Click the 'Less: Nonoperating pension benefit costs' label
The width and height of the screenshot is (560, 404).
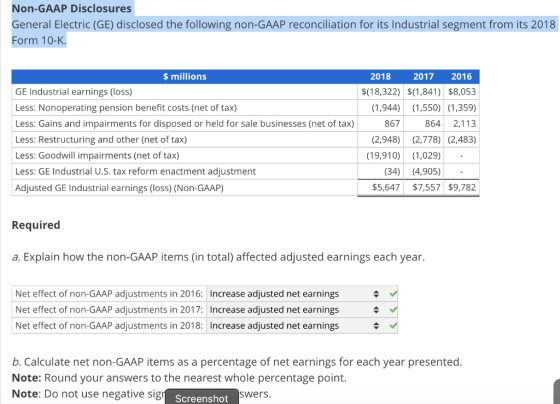click(x=126, y=108)
